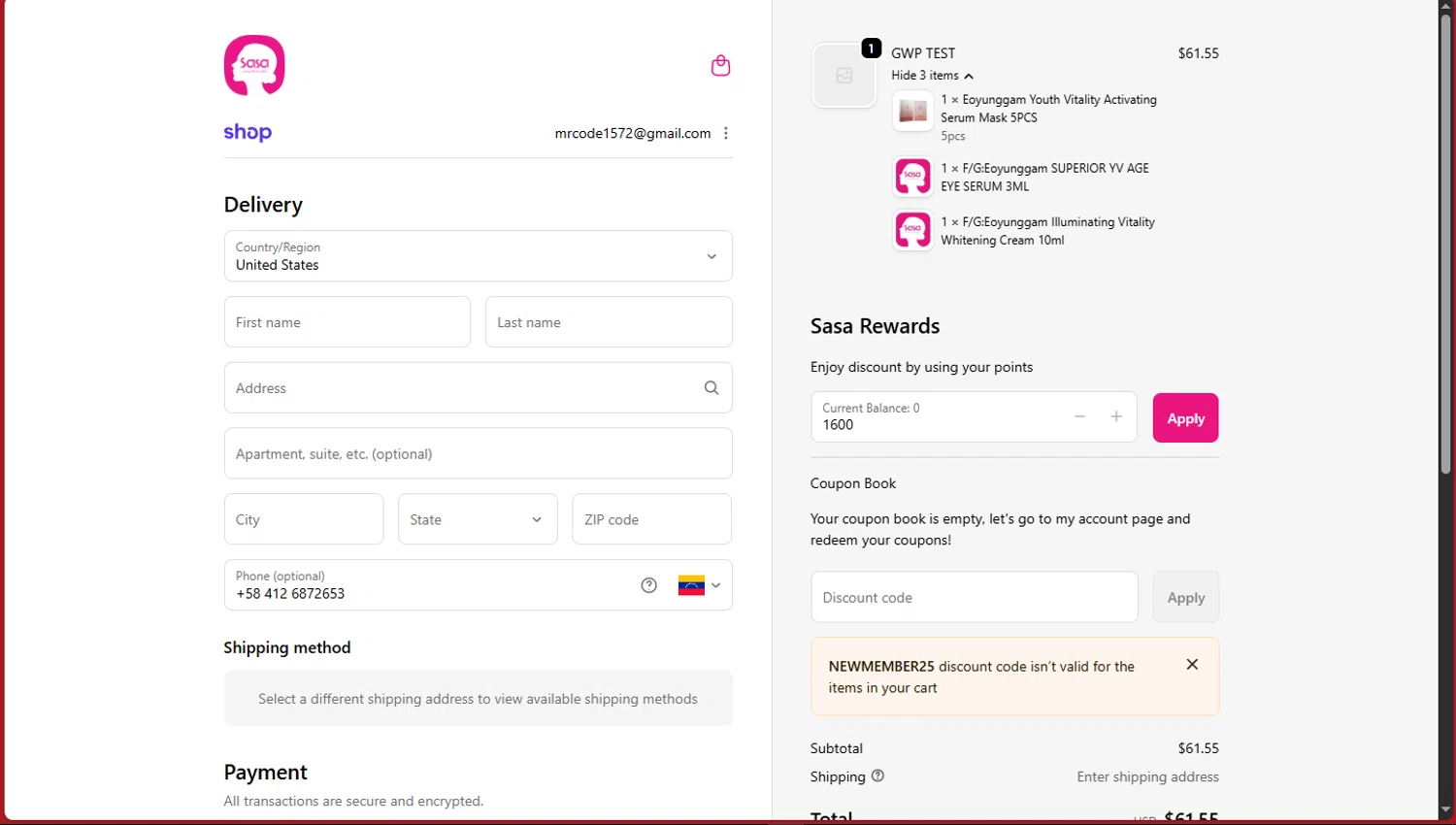Increase reward points with plus button
The height and width of the screenshot is (825, 1456).
tap(1116, 417)
